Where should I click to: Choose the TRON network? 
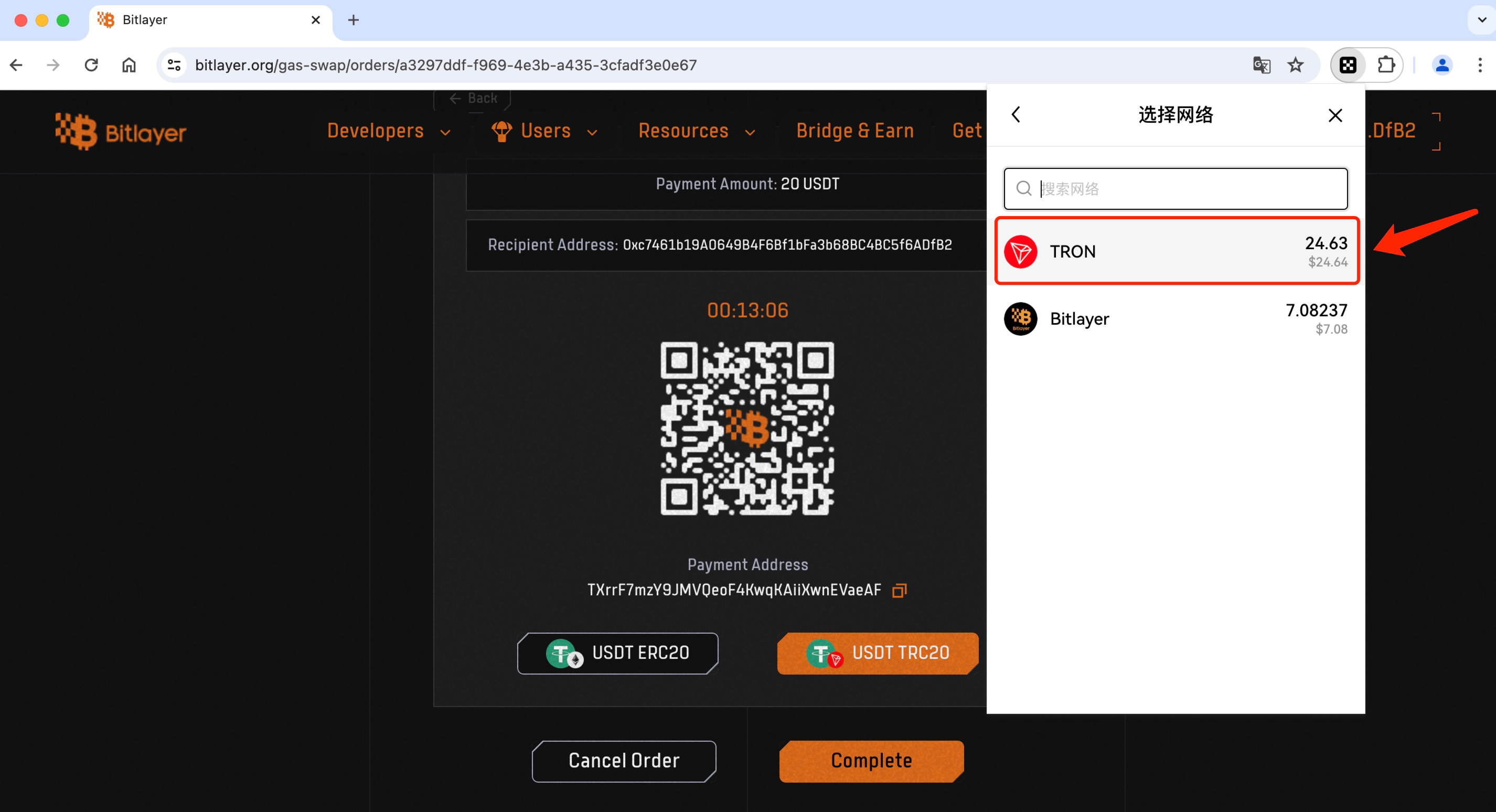[x=1177, y=251]
